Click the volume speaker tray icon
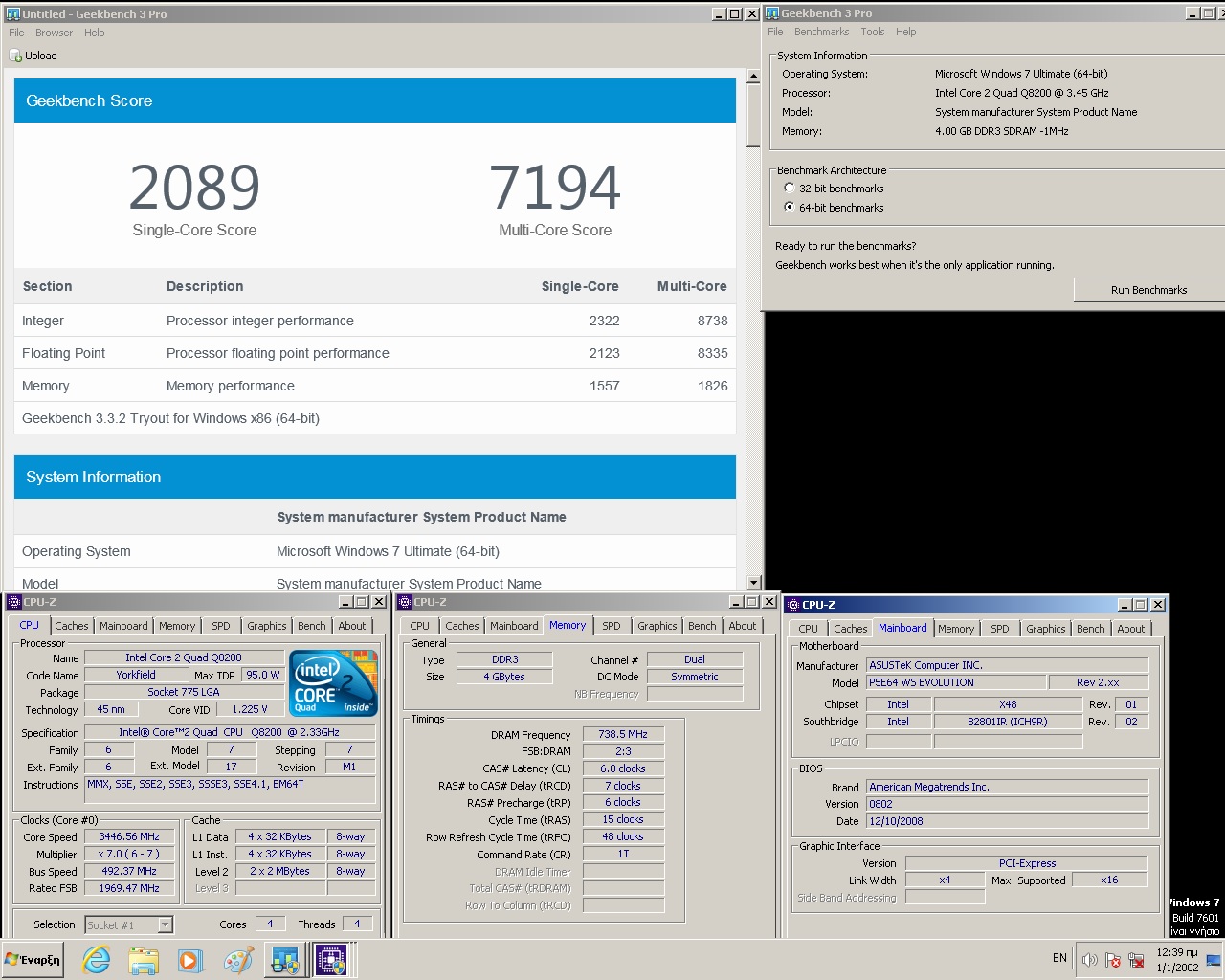 [1089, 959]
